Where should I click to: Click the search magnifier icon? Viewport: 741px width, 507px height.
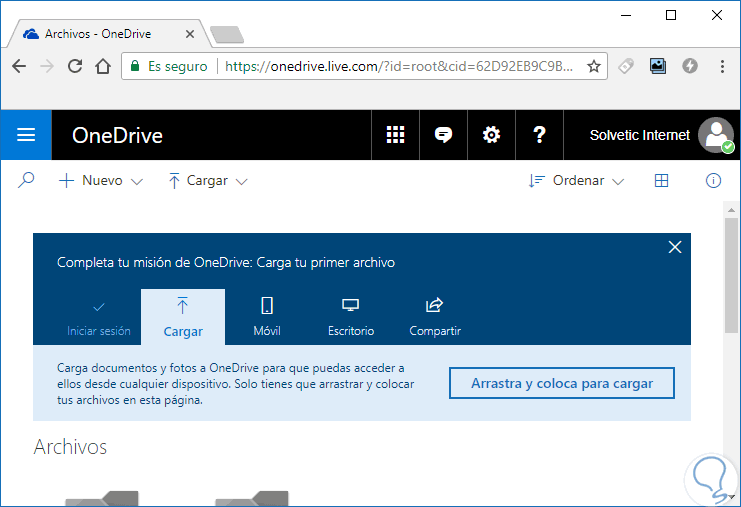coord(26,180)
